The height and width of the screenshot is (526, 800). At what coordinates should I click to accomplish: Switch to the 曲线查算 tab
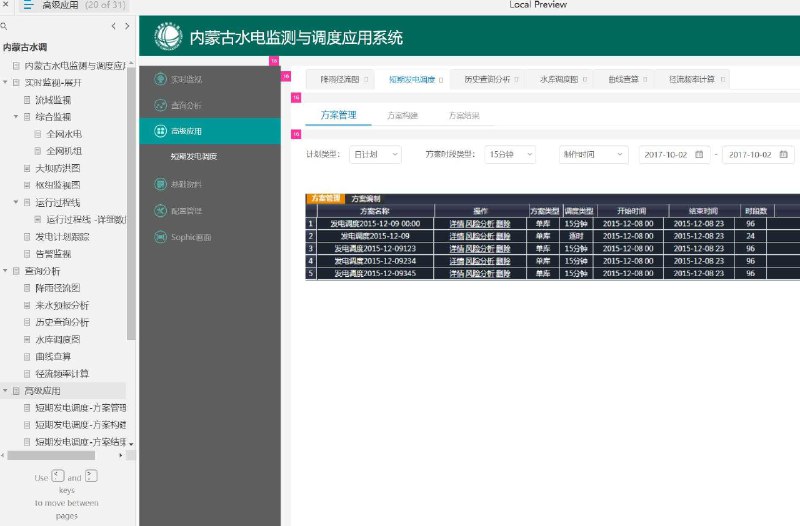(x=623, y=80)
